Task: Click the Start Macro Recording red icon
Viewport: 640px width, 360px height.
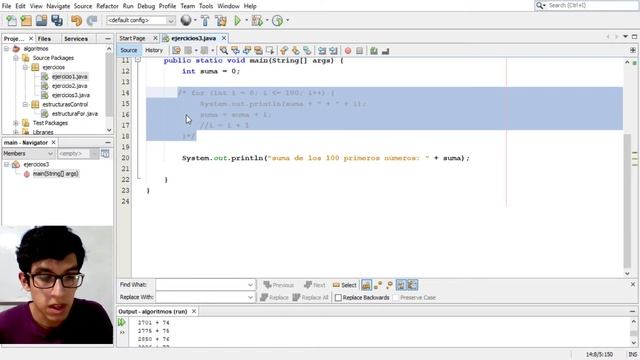Action: 348,51
